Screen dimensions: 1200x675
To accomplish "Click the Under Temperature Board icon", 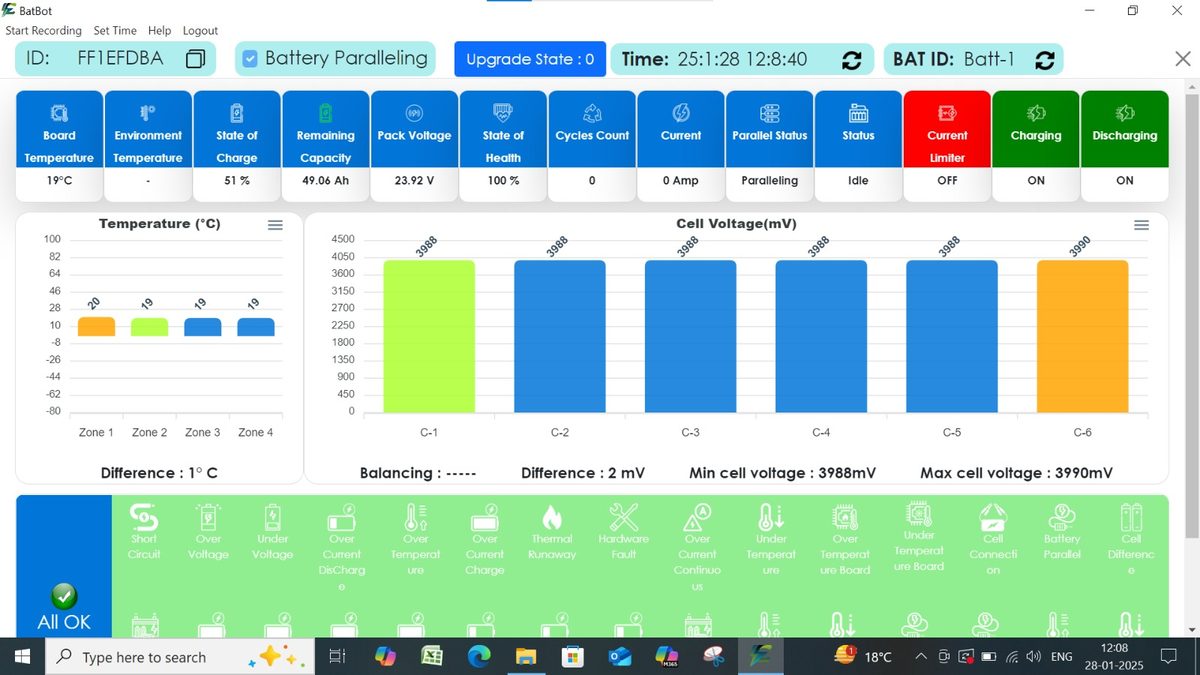I will [x=919, y=514].
